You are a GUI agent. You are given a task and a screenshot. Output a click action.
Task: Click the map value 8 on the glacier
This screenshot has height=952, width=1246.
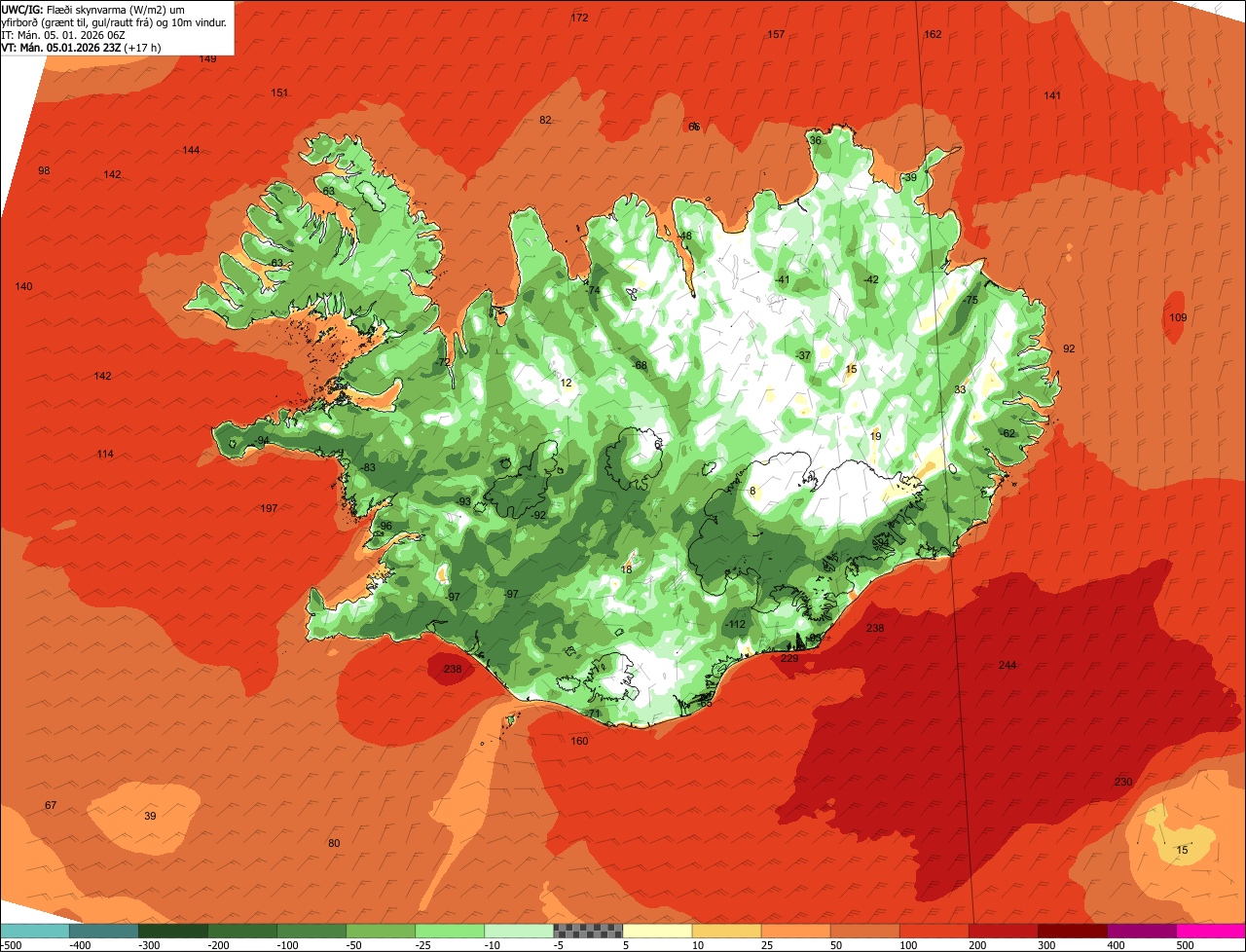[752, 491]
